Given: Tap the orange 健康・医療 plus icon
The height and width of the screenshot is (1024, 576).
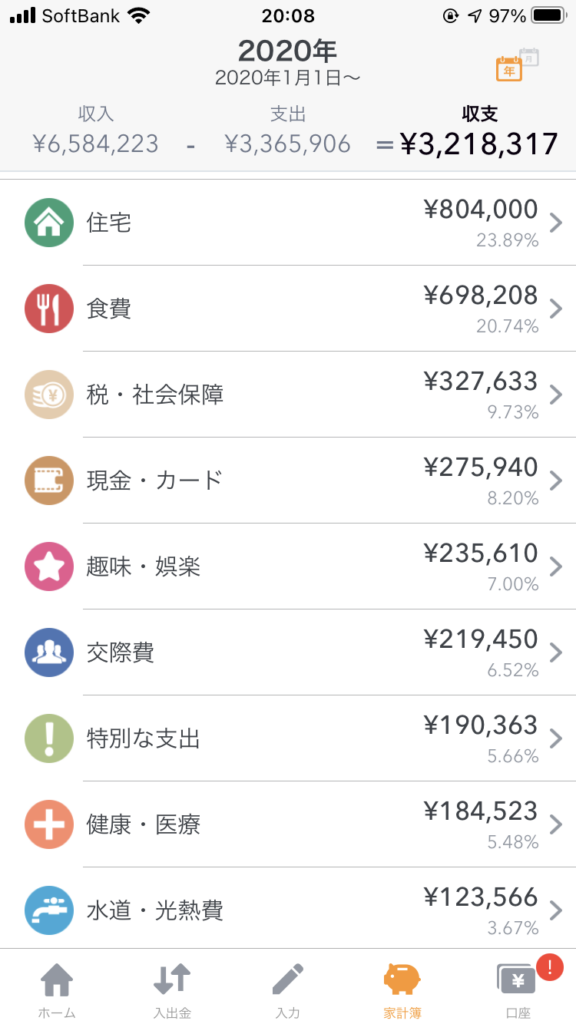Looking at the screenshot, I should coord(49,824).
